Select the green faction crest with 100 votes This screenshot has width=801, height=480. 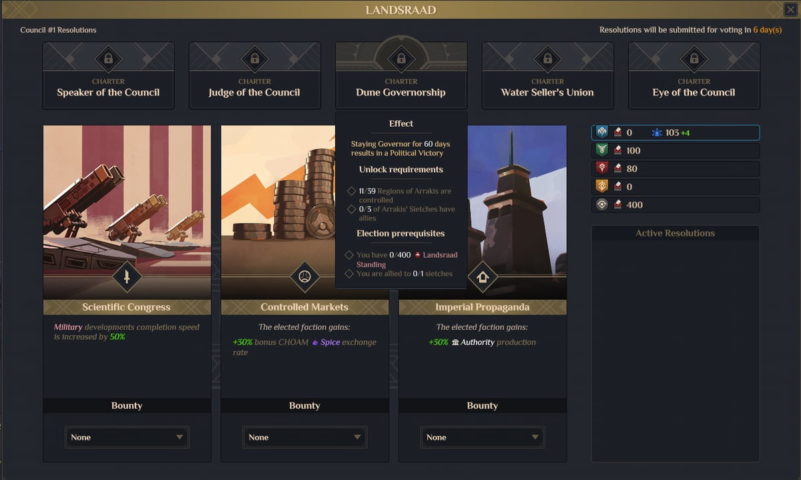tap(602, 150)
